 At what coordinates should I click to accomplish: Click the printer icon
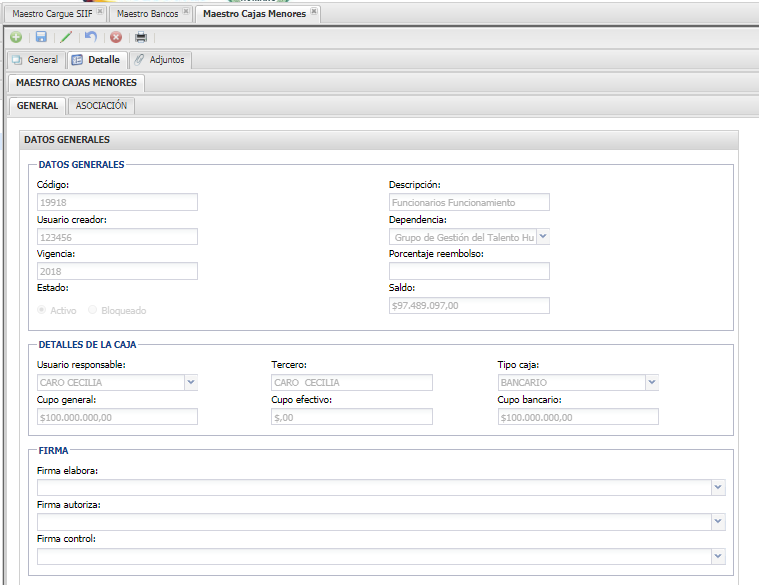click(x=141, y=37)
